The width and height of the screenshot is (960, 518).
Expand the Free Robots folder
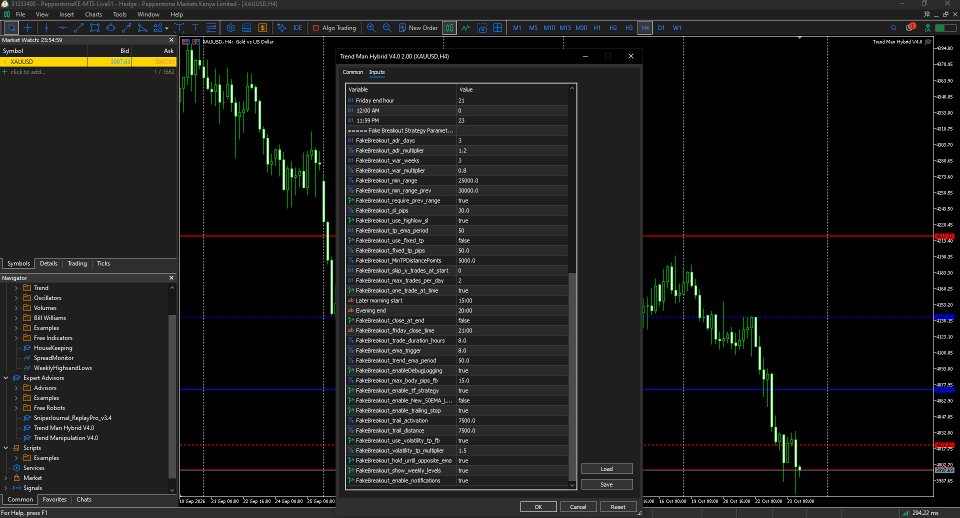(17, 408)
